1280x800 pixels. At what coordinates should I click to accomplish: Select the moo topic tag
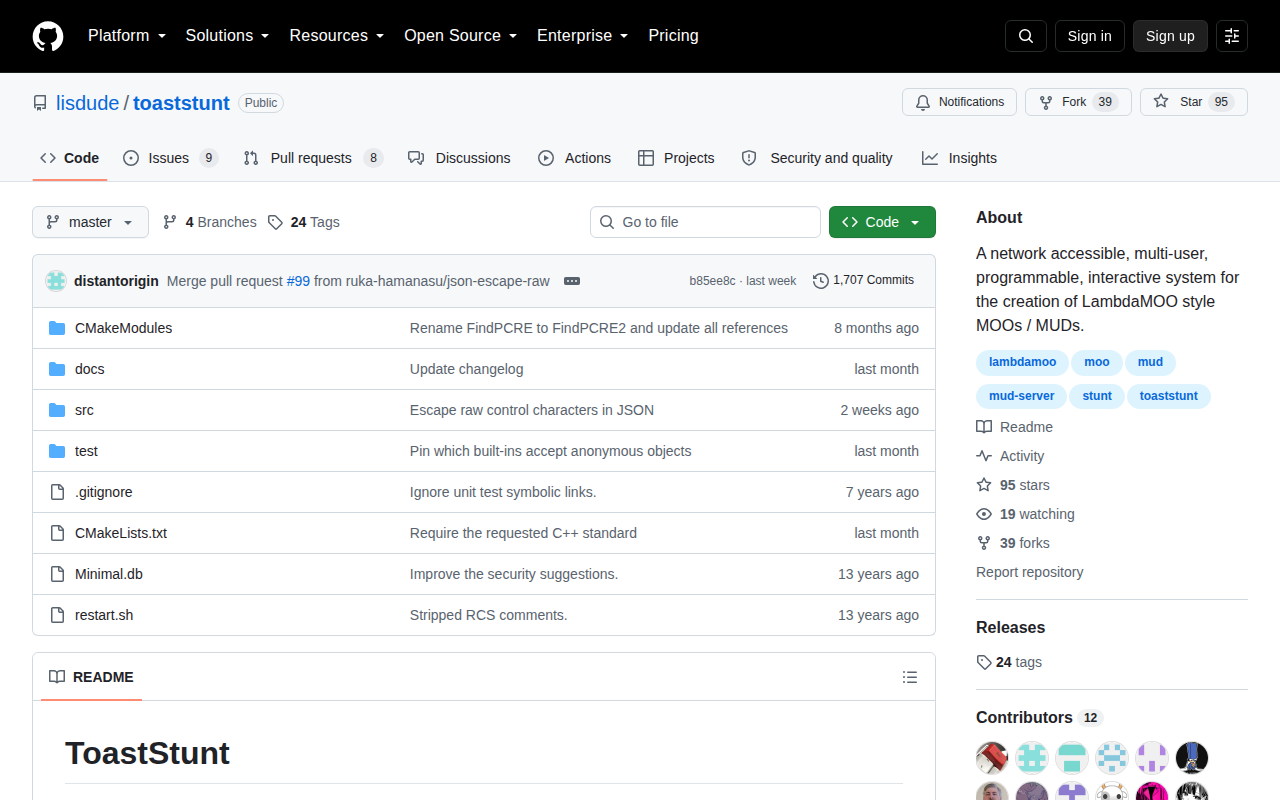[1097, 362]
